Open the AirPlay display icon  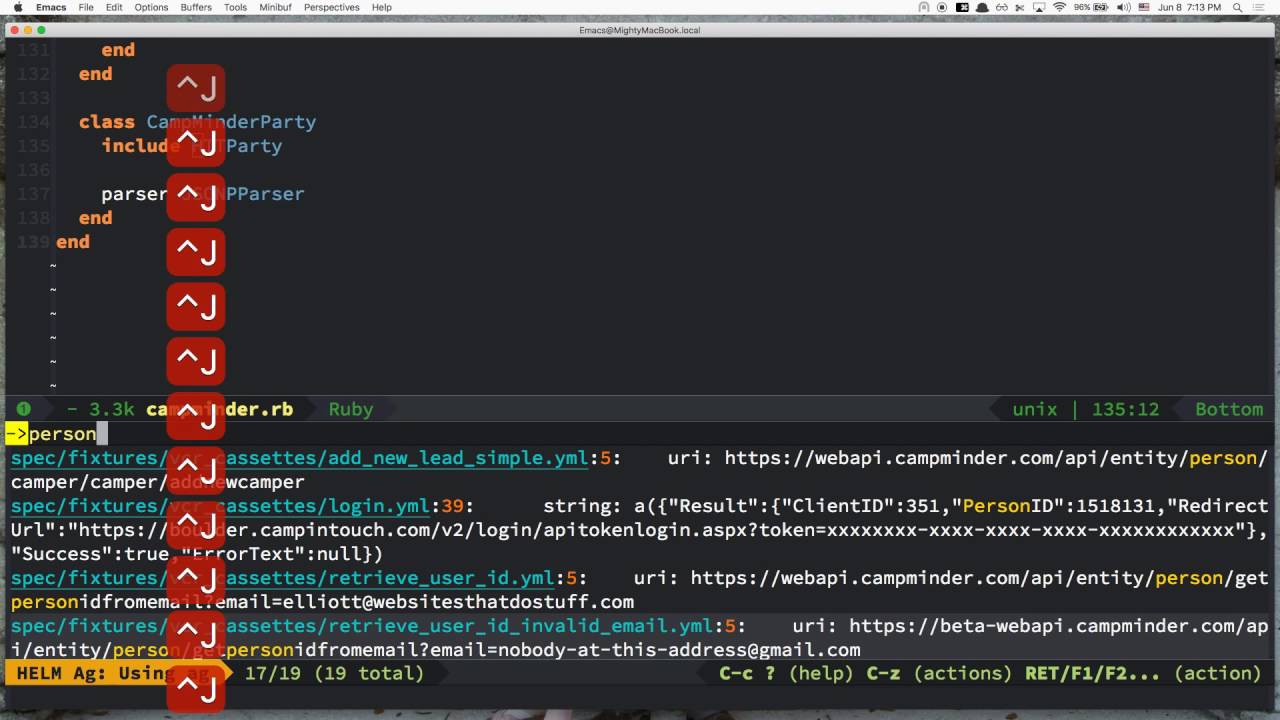1040,7
